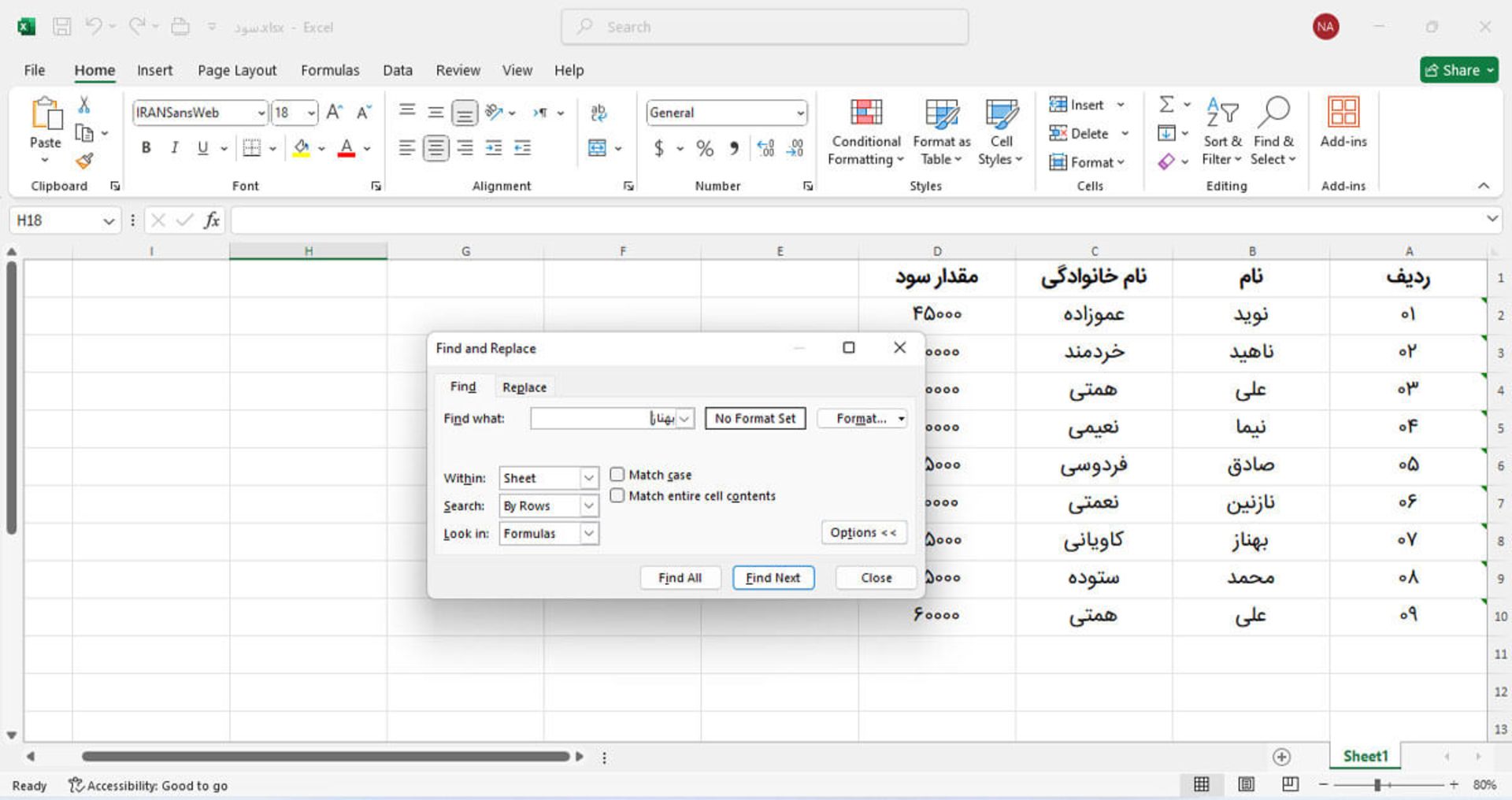Apply the red Font Color
1512x800 pixels.
tap(346, 148)
